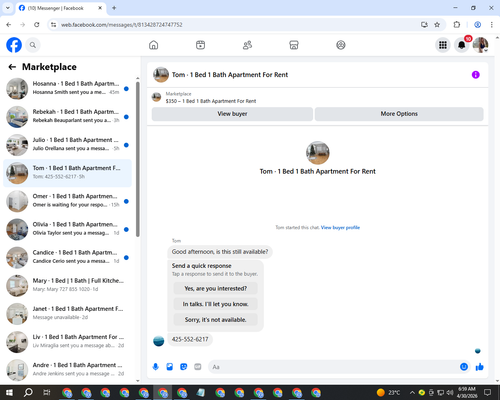500x400 pixels.
Task: Open the Chrome three-dot menu
Action: tap(492, 25)
